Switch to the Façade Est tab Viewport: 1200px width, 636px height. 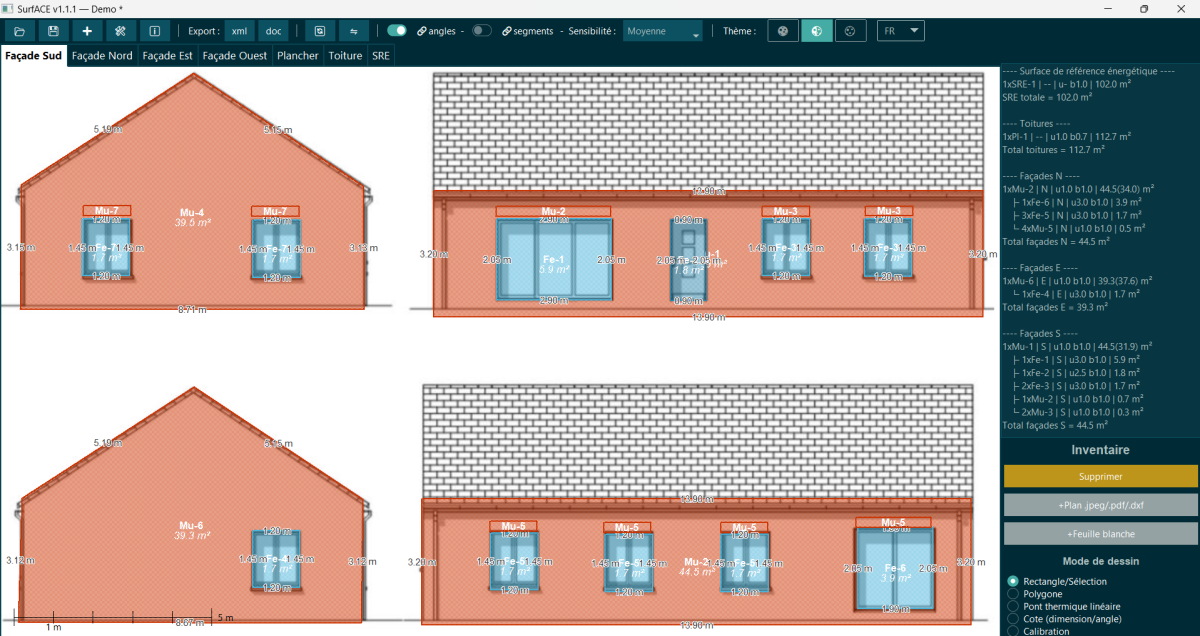tap(168, 56)
